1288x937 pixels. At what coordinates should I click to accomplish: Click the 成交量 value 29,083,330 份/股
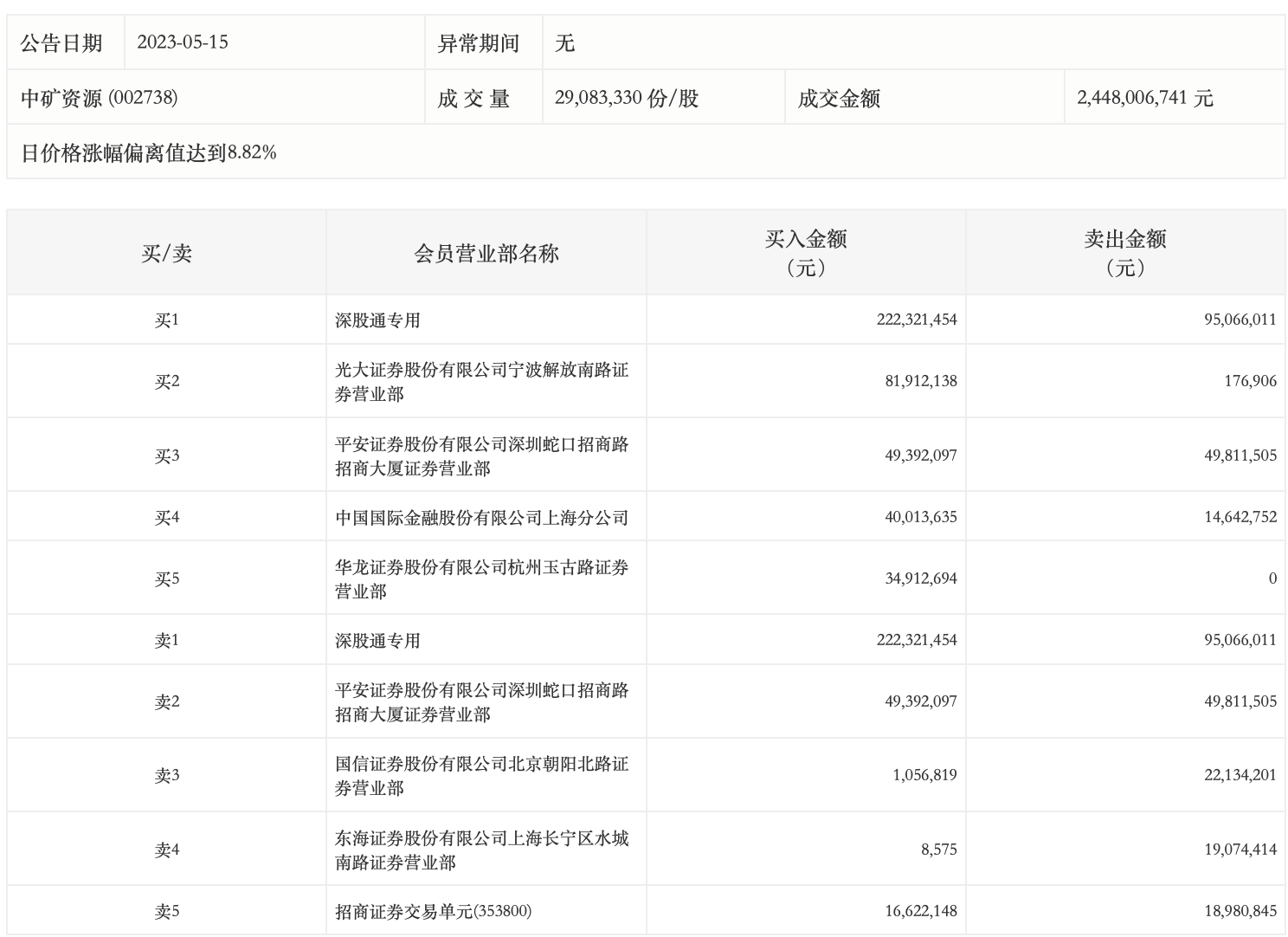(x=626, y=98)
